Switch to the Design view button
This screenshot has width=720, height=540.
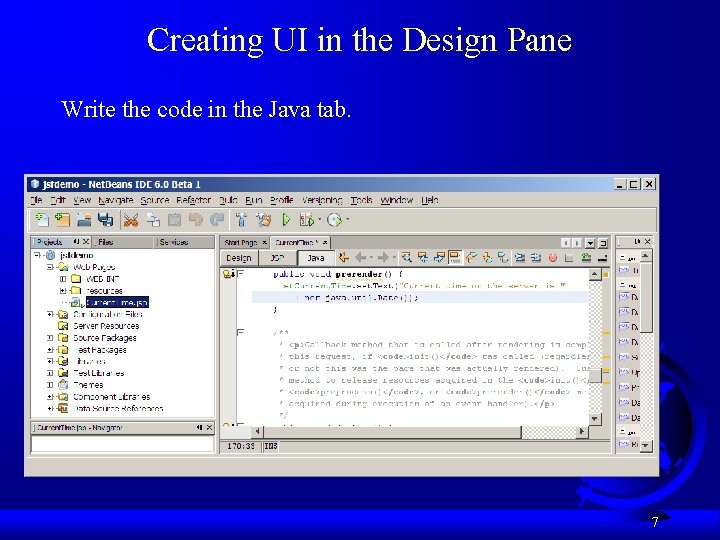(x=239, y=258)
